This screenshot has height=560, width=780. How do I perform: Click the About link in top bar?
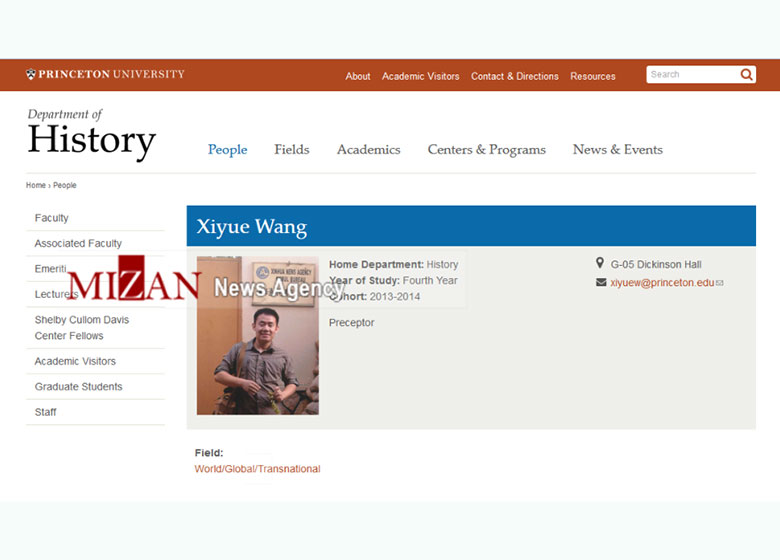point(358,76)
